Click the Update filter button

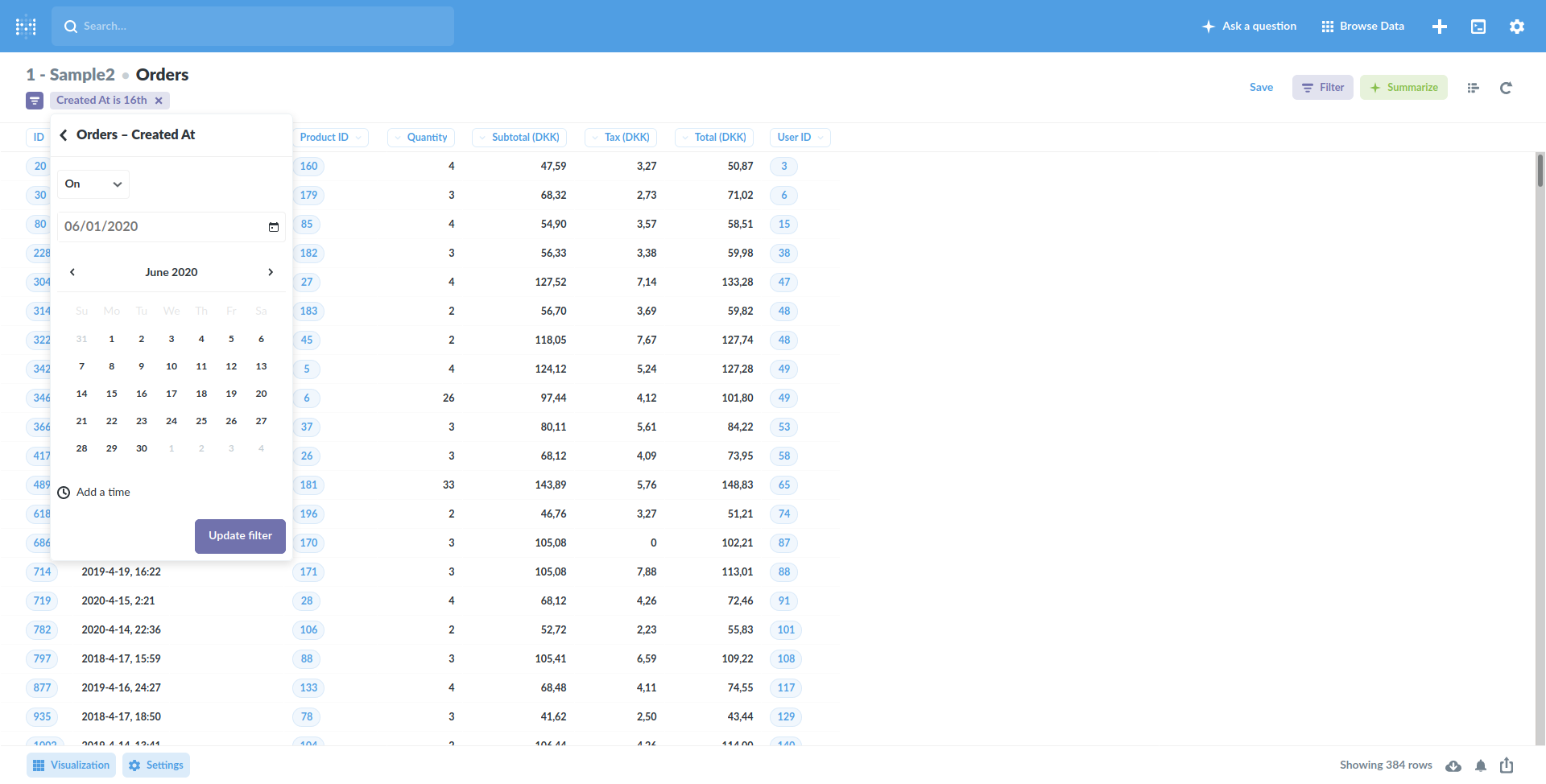click(239, 535)
